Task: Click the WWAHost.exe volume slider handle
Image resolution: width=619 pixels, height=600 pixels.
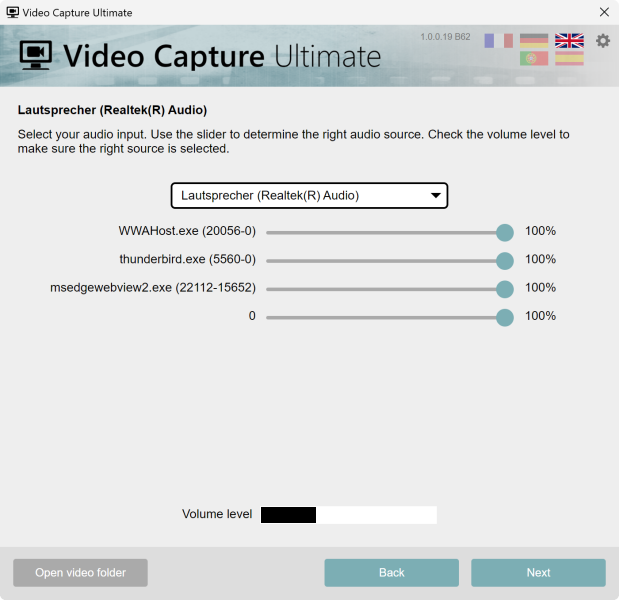Action: 505,232
